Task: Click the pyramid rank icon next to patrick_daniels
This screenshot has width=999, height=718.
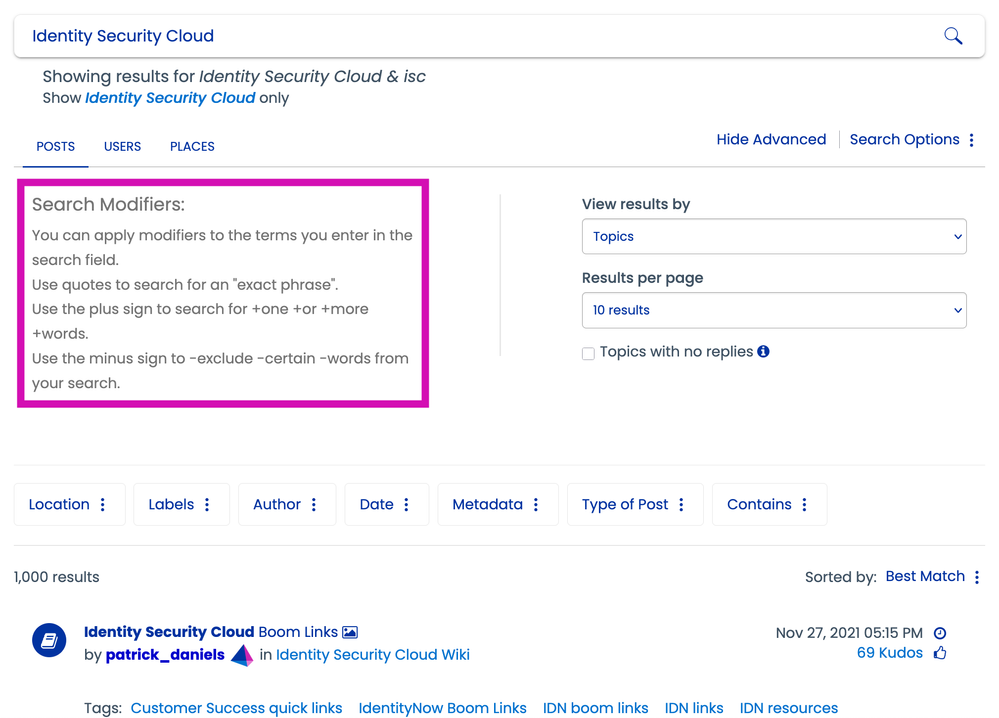Action: point(242,656)
